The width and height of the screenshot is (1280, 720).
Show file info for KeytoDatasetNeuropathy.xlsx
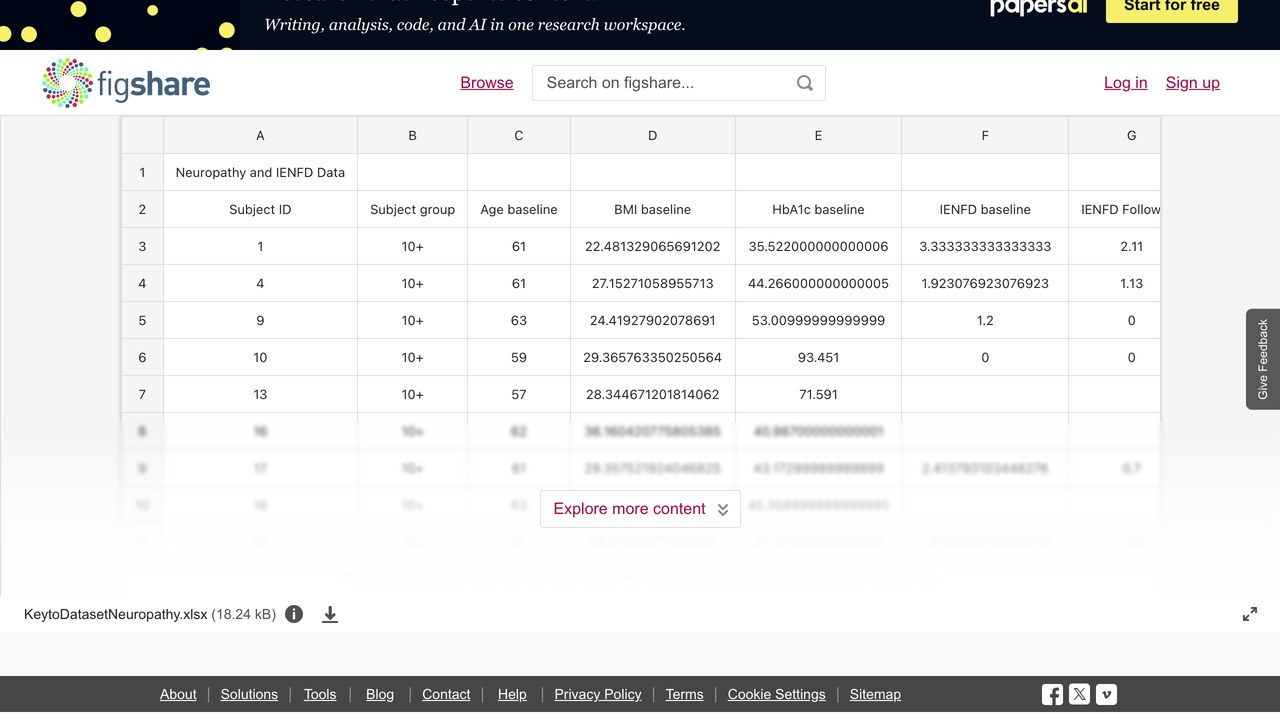294,614
